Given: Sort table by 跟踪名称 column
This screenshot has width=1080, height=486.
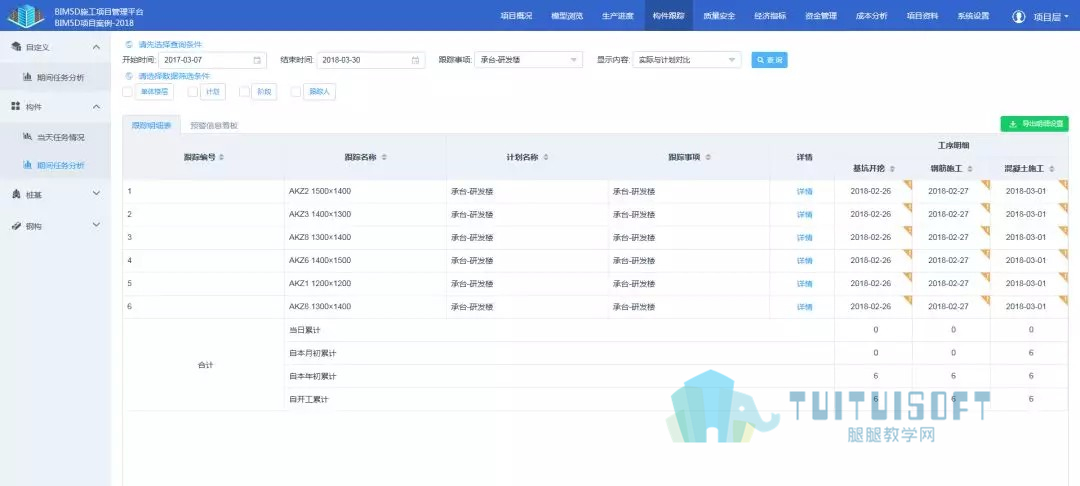Looking at the screenshot, I should 384,157.
